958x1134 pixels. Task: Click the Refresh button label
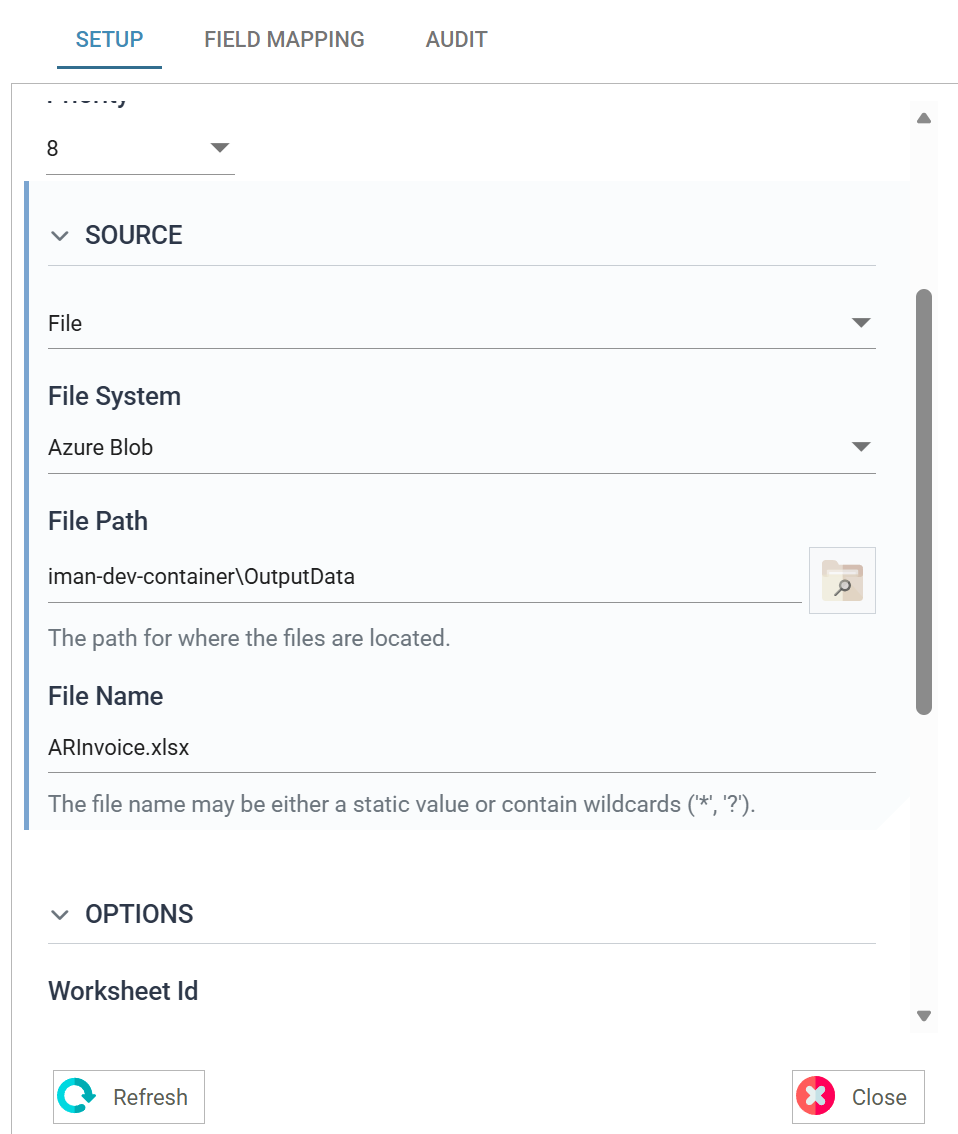[x=150, y=1097]
